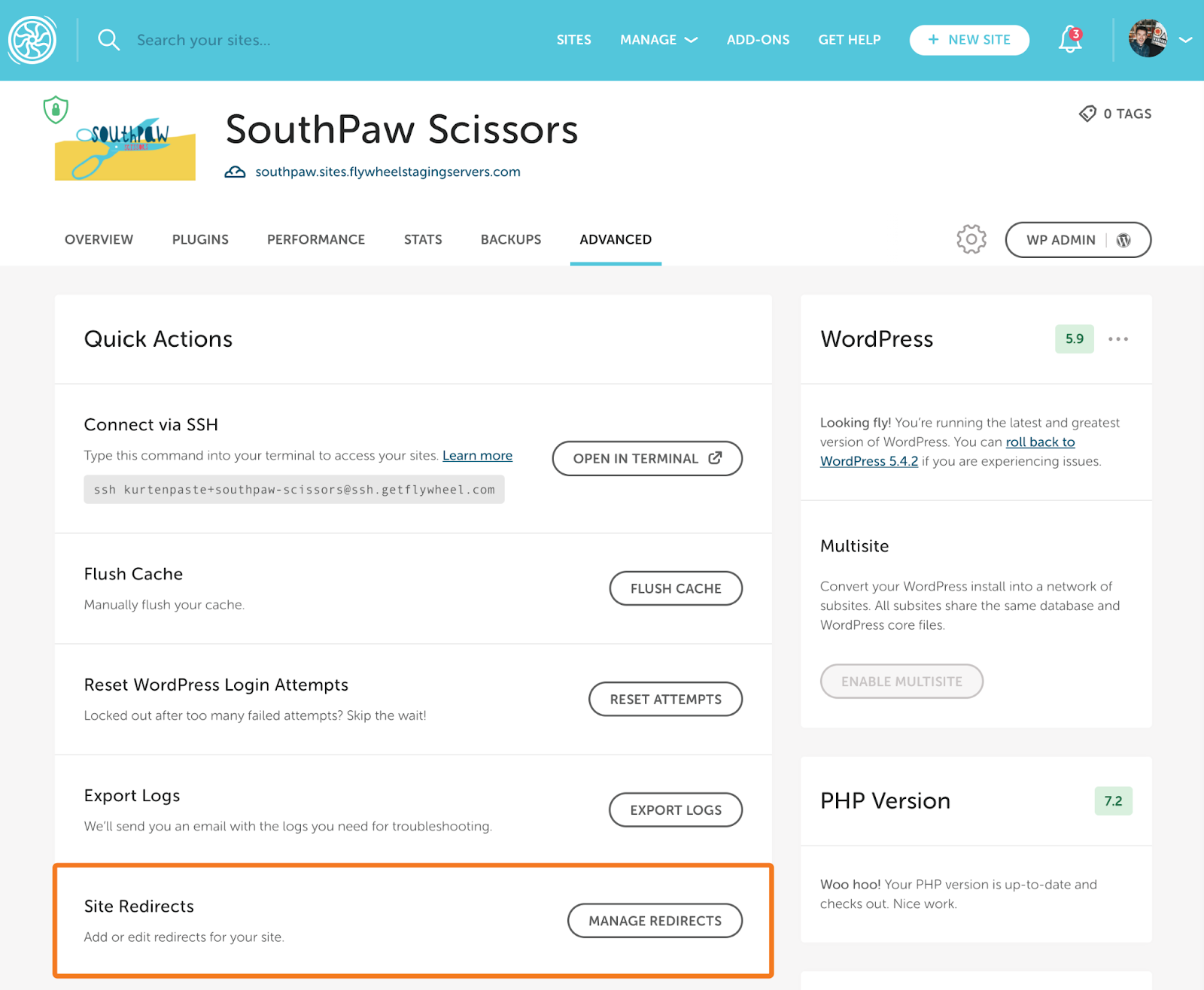This screenshot has height=990, width=1204.
Task: Focus the Search your sites field
Action: [x=203, y=40]
